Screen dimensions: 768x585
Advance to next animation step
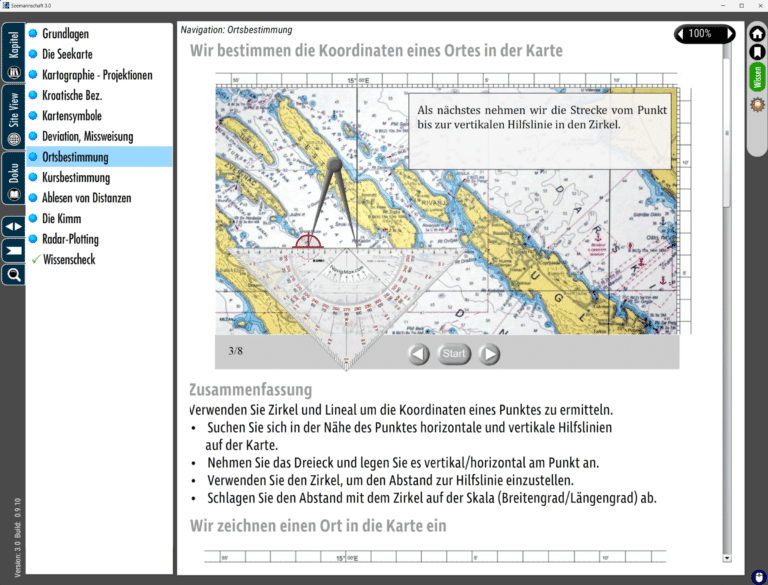(489, 354)
